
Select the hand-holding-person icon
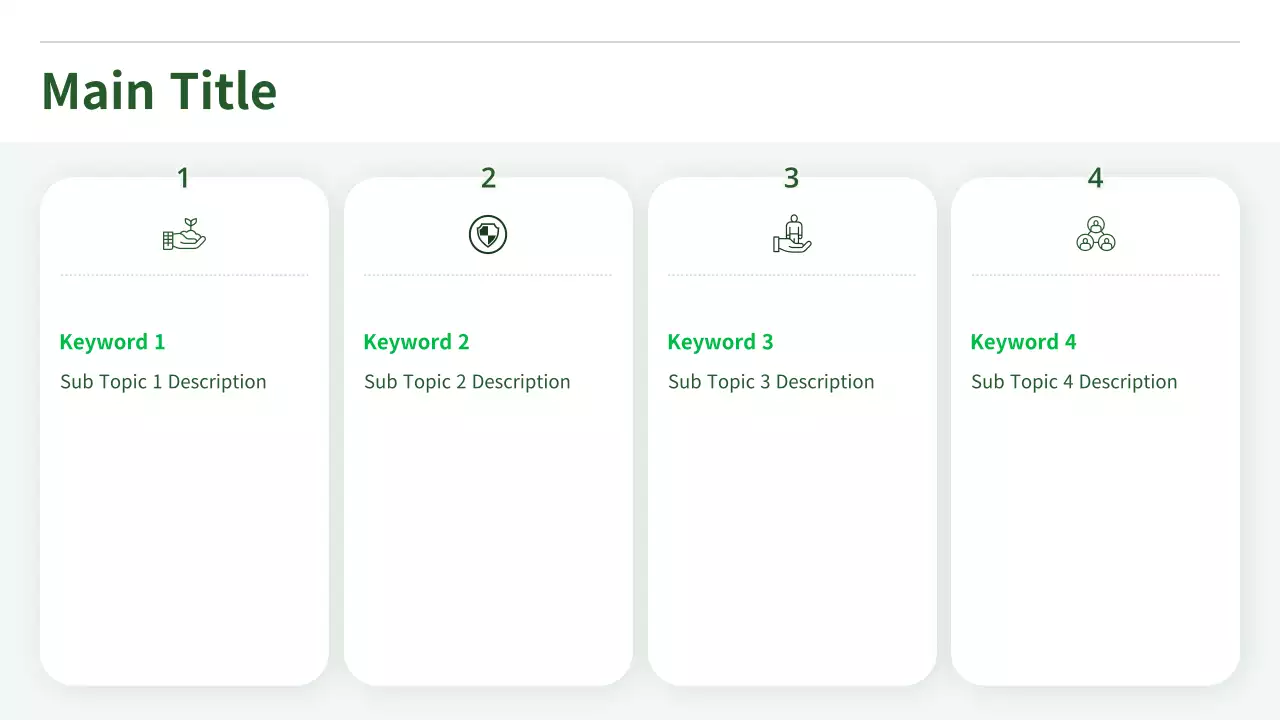click(792, 234)
